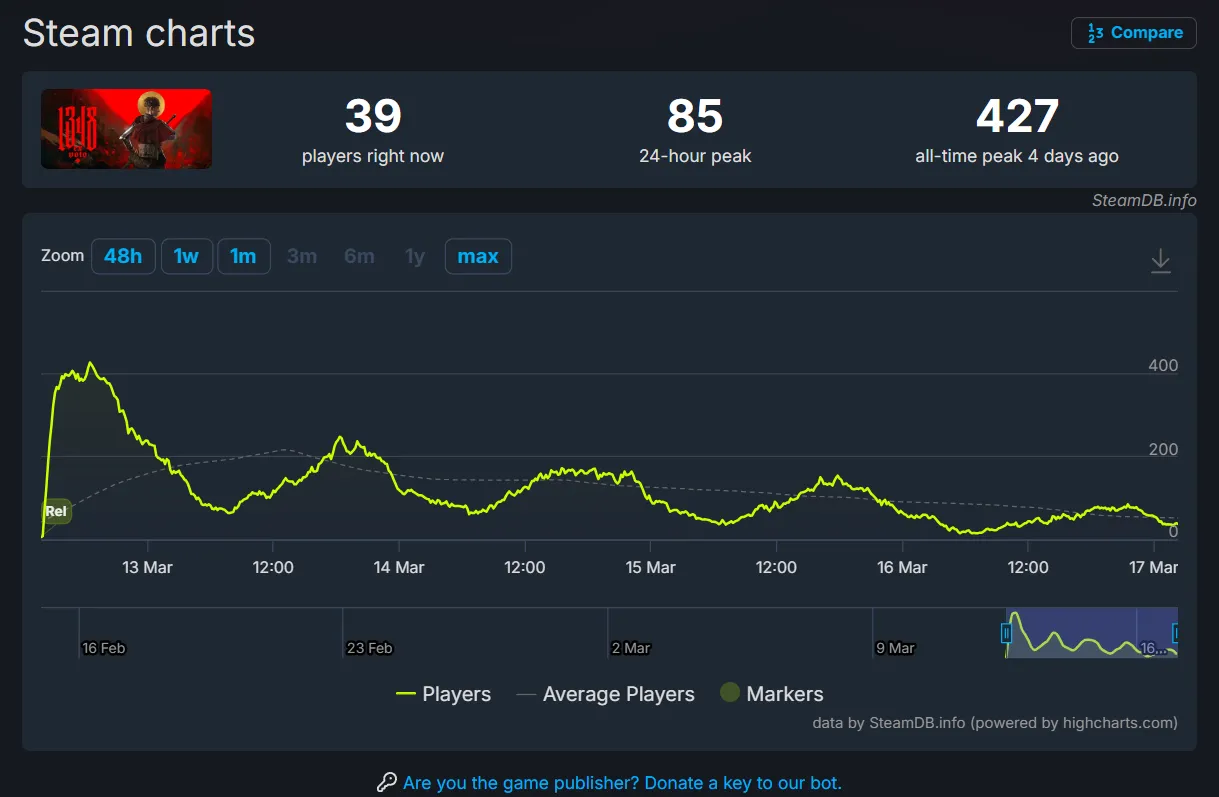The height and width of the screenshot is (797, 1219).
Task: Open the donate a key link
Action: (620, 783)
